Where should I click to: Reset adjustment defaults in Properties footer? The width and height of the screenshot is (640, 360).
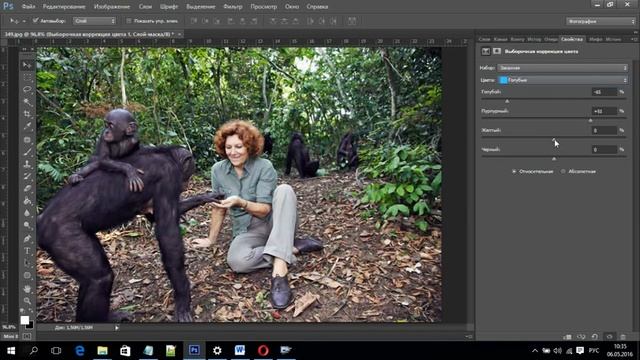coord(595,337)
